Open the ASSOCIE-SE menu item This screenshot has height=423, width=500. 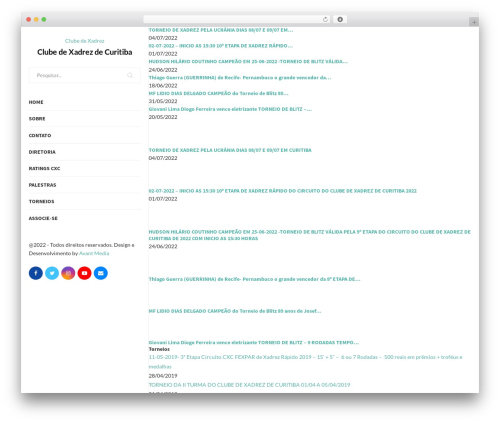click(x=43, y=218)
